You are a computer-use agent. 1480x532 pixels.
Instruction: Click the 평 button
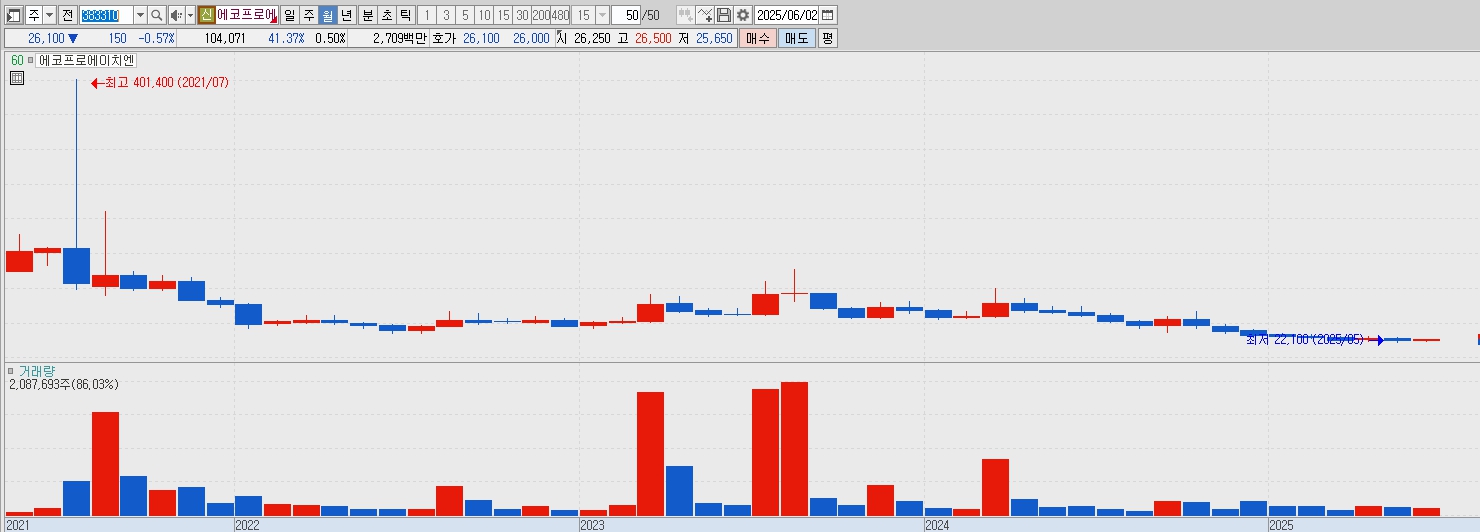(x=827, y=38)
